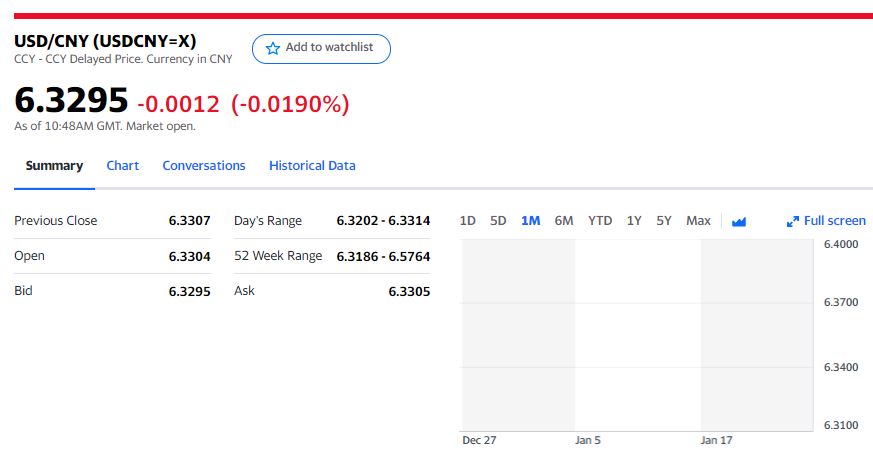Choose the 1M chart range
Screen dimensions: 873x457
coord(530,221)
